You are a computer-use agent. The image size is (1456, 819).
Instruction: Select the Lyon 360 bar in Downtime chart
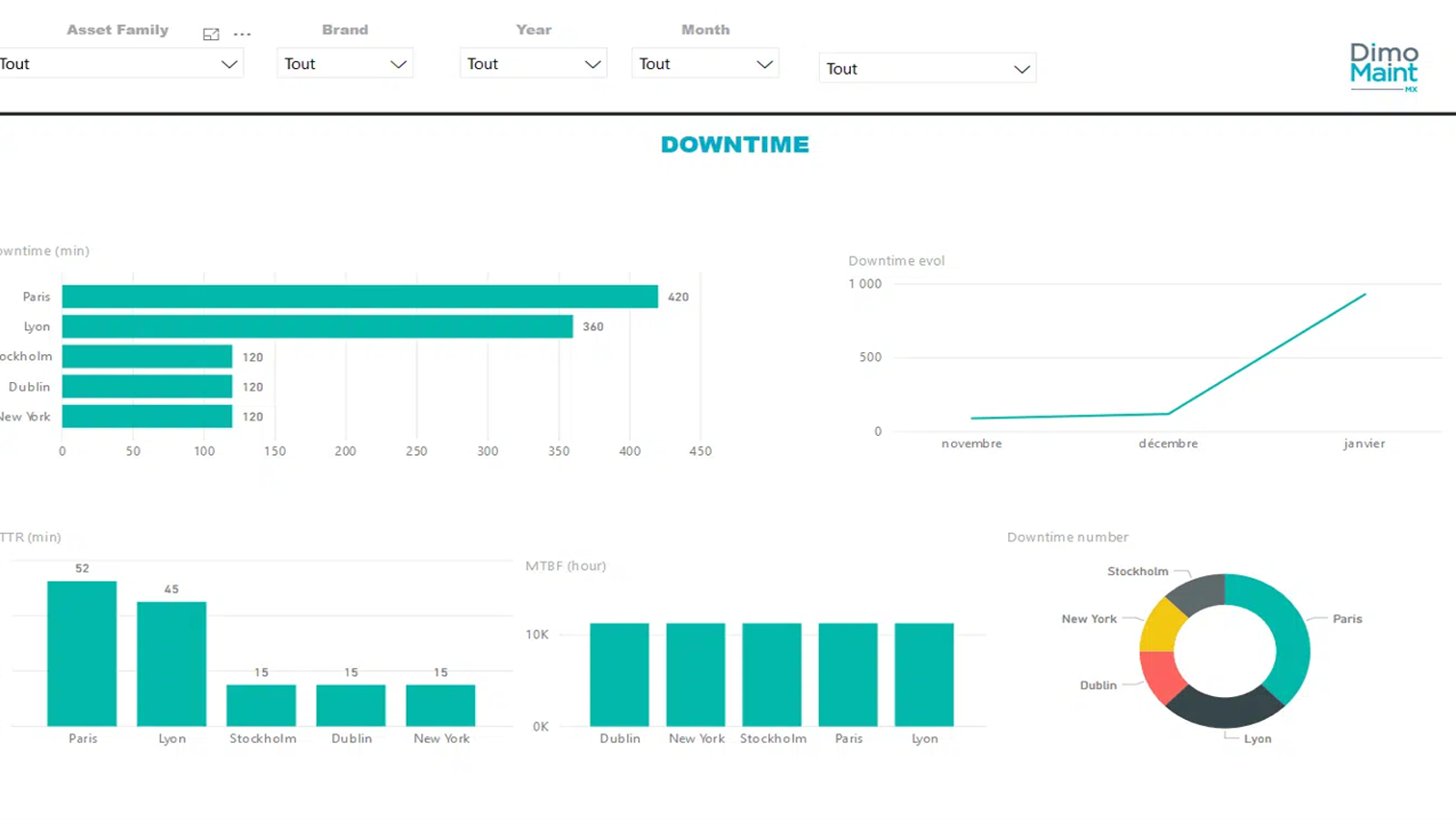317,327
